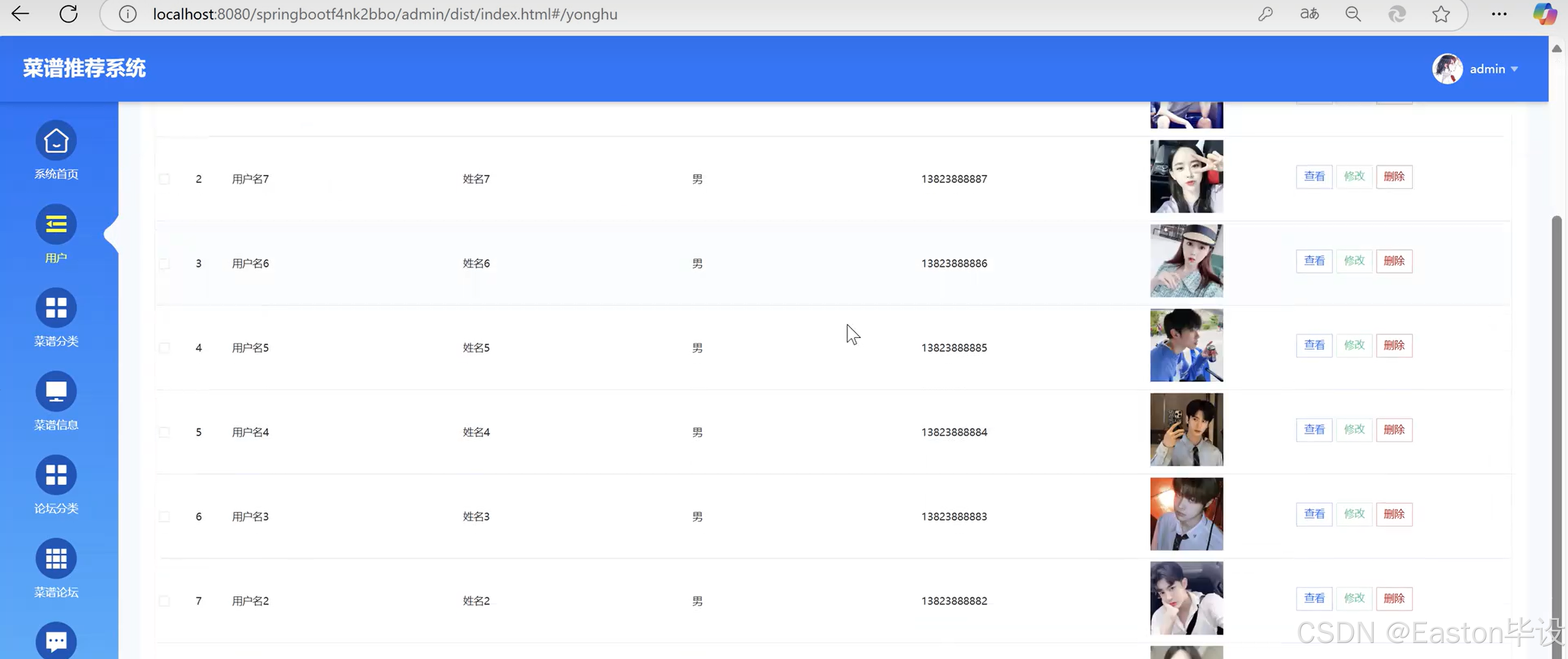Screen dimensions: 1568x659
Task: Open the avatar photo for 用户名7
Action: tap(1186, 177)
